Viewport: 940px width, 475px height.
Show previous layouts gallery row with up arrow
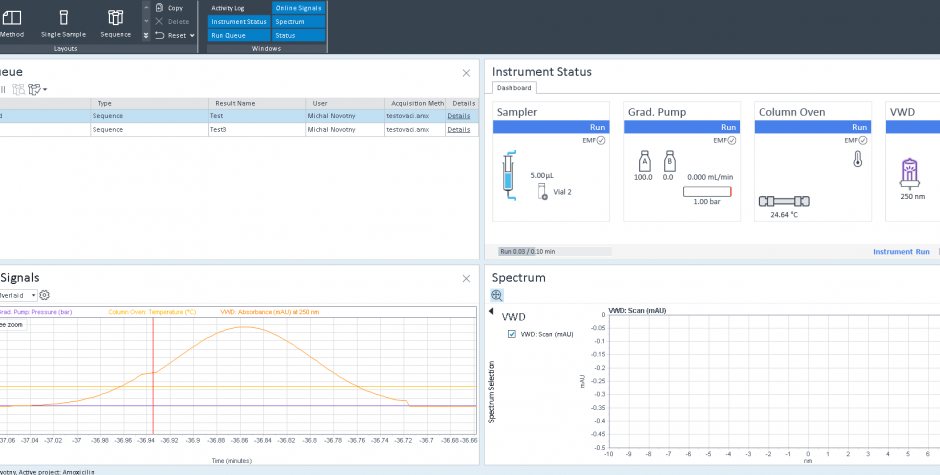coord(146,8)
